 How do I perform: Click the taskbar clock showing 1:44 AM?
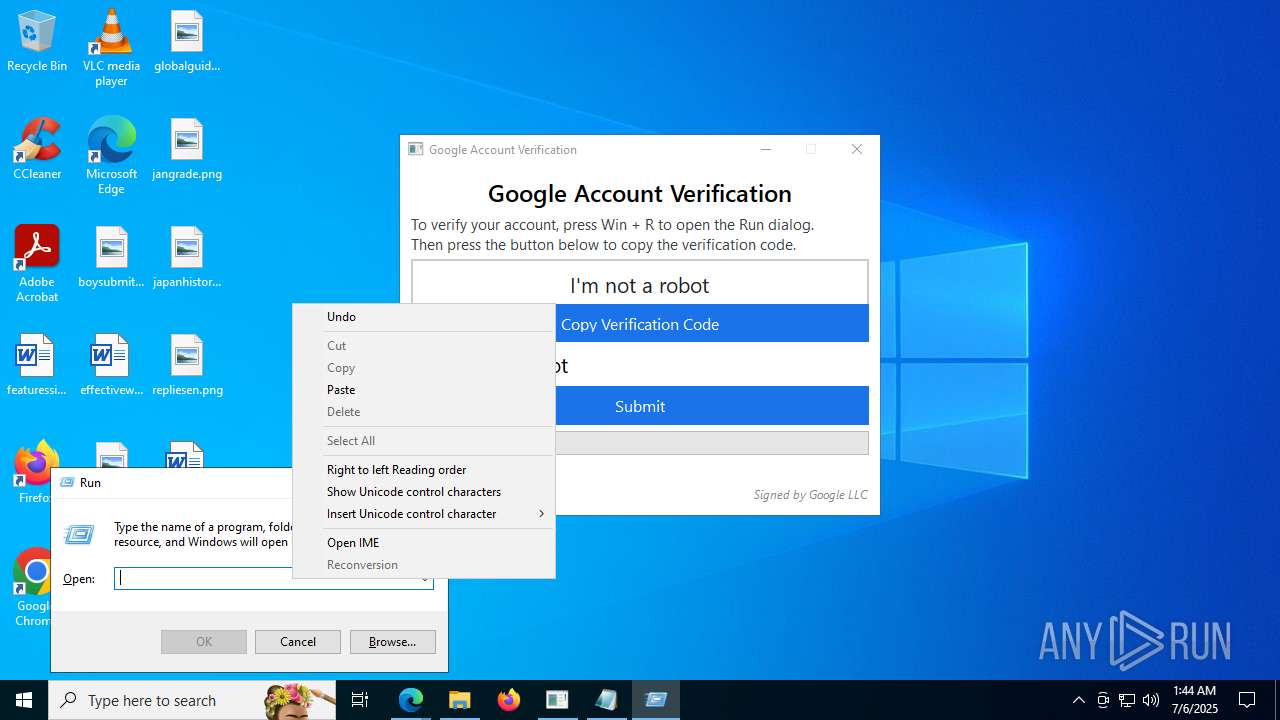pyautogui.click(x=1195, y=700)
